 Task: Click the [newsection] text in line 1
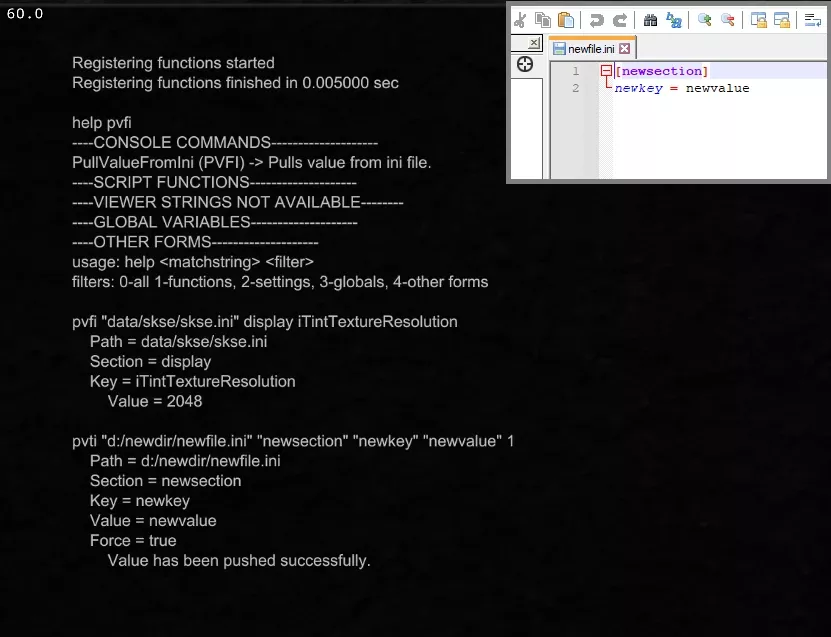[x=661, y=71]
